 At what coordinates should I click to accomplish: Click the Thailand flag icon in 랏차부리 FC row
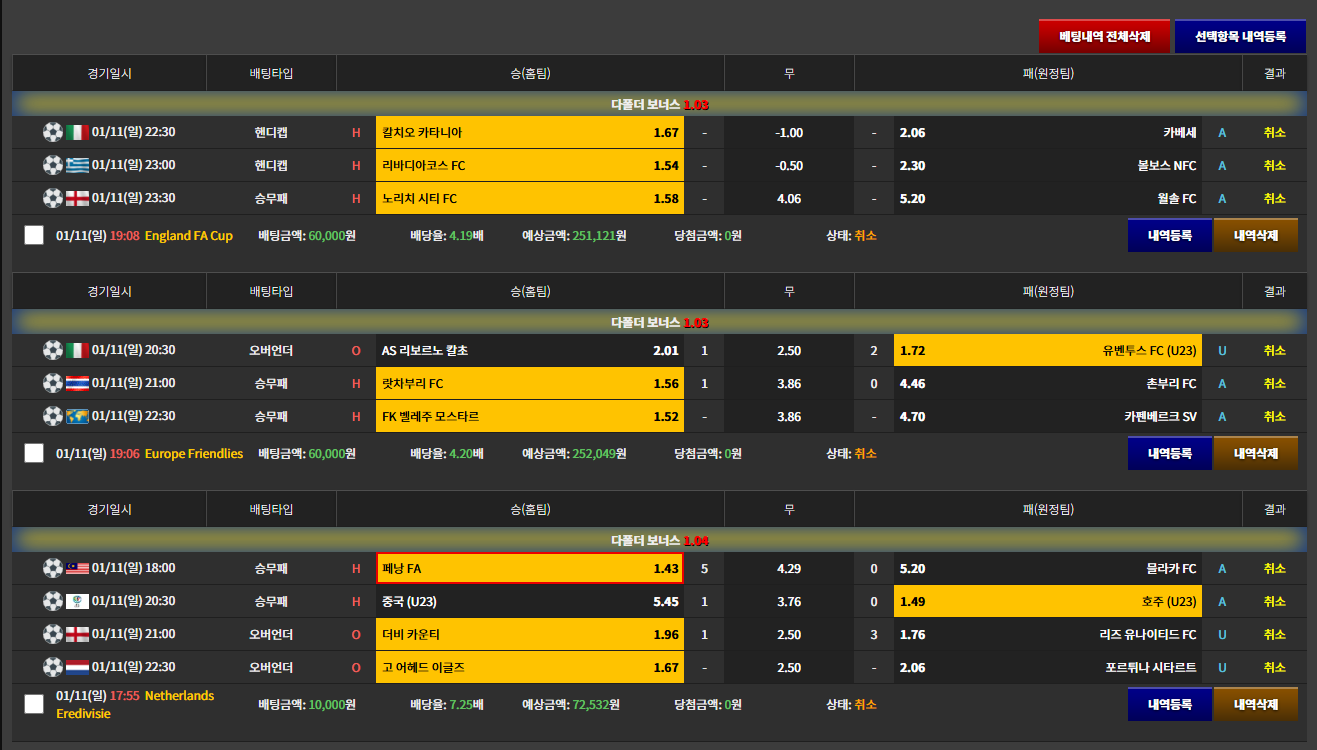point(78,384)
